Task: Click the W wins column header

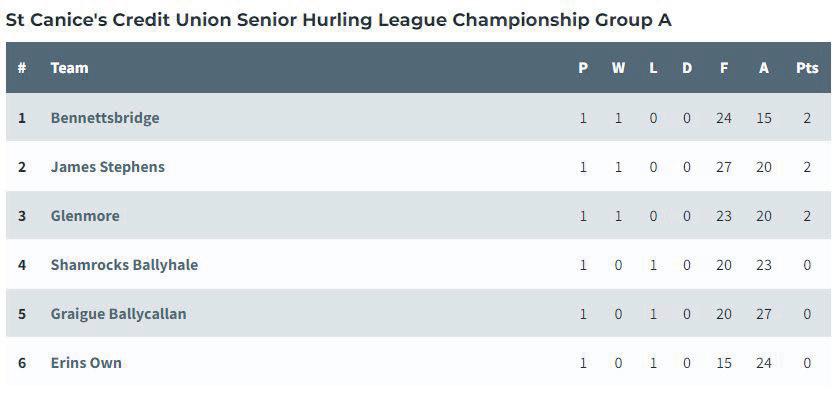Action: 618,68
